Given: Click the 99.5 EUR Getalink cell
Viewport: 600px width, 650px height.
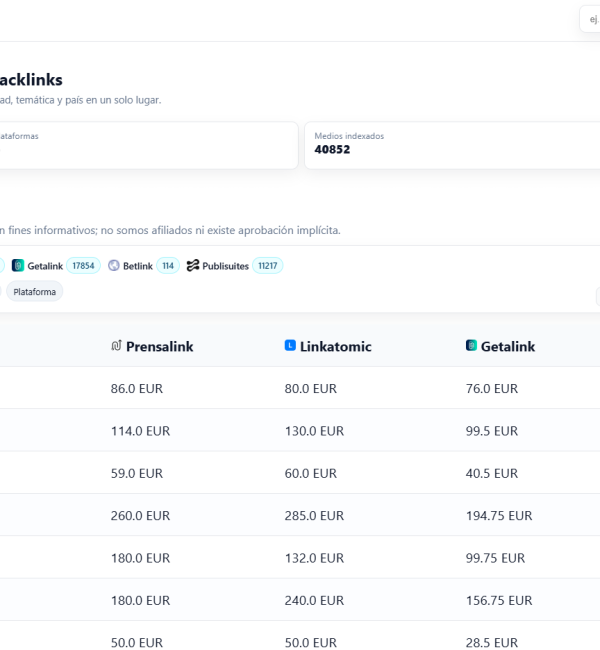Looking at the screenshot, I should pyautogui.click(x=492, y=431).
